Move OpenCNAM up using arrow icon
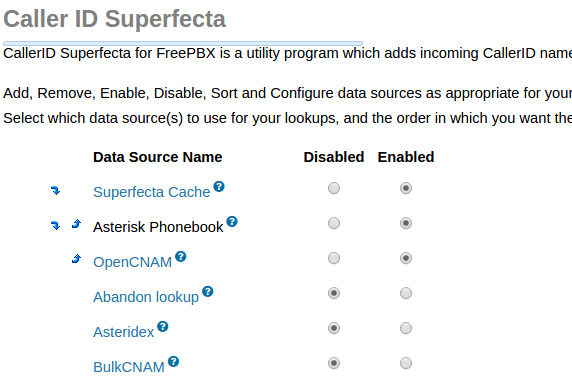The height and width of the screenshot is (388, 572). tap(76, 259)
